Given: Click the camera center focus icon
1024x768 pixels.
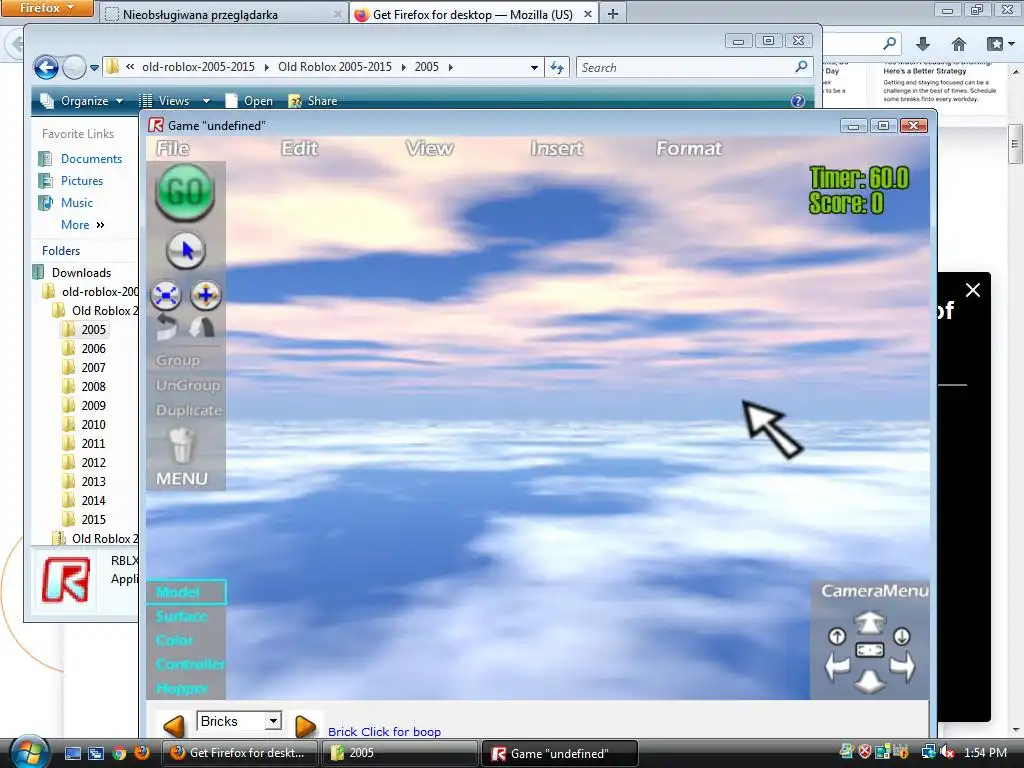Looking at the screenshot, I should [x=869, y=650].
